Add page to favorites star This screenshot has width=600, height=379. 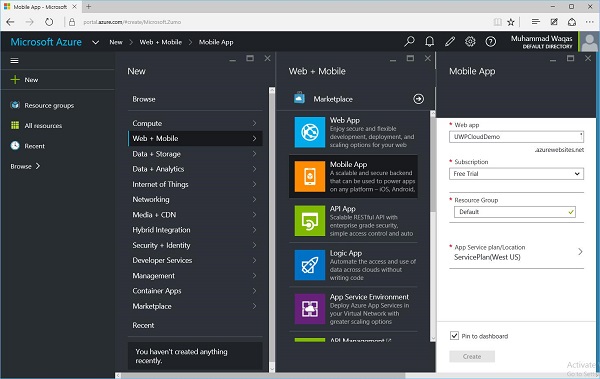(511, 22)
